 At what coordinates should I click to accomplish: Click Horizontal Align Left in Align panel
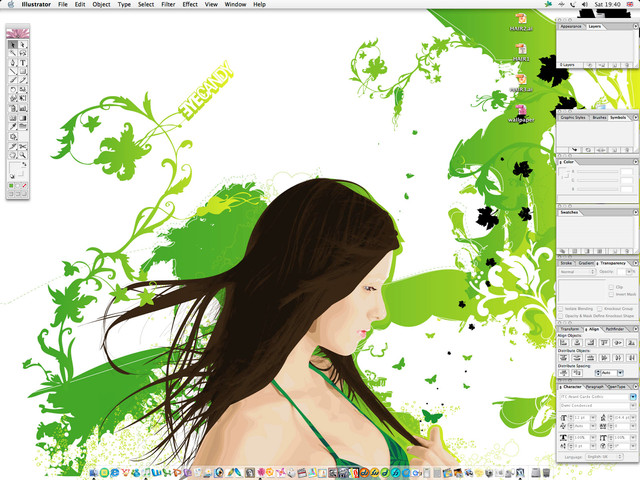[564, 343]
